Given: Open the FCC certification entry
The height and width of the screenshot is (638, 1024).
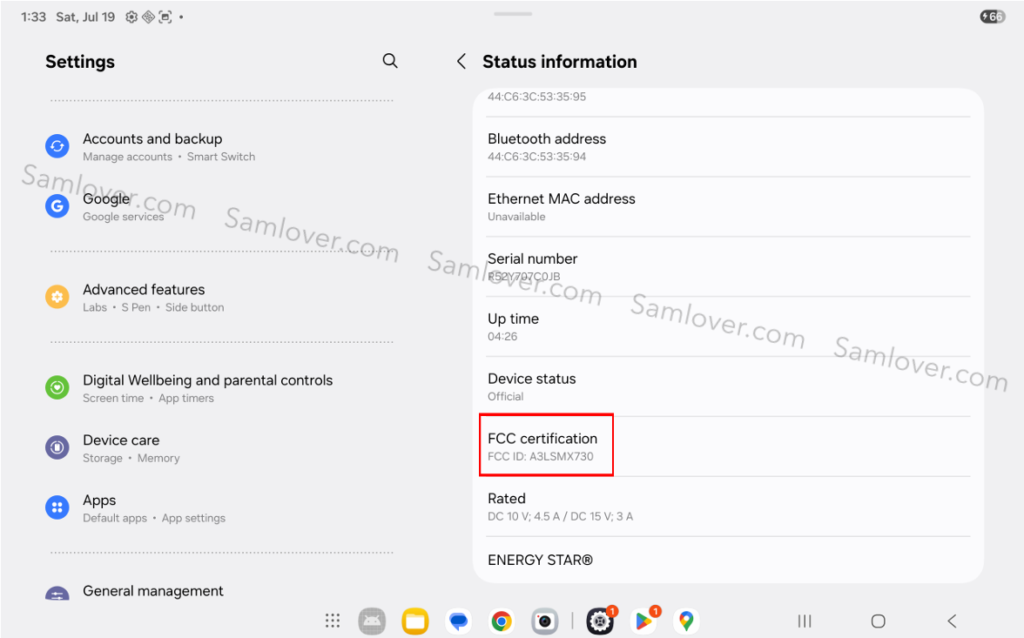Looking at the screenshot, I should tap(728, 447).
